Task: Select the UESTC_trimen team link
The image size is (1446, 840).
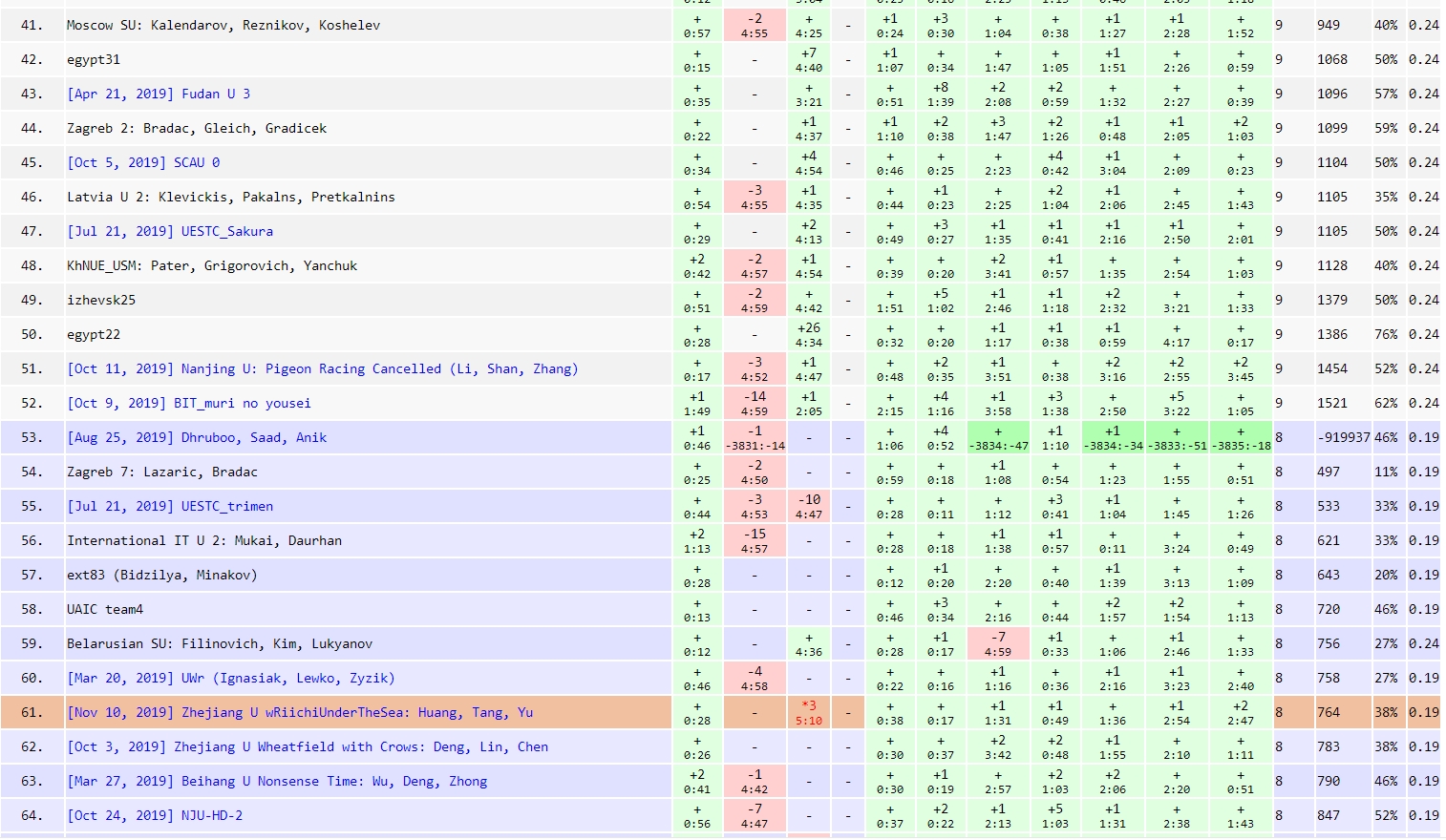Action: point(170,506)
